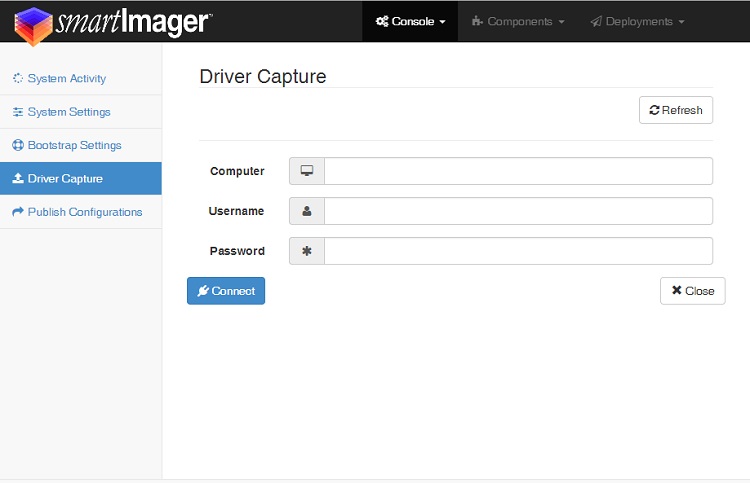Expand the Components dropdown menu
The height and width of the screenshot is (483, 750).
(517, 21)
